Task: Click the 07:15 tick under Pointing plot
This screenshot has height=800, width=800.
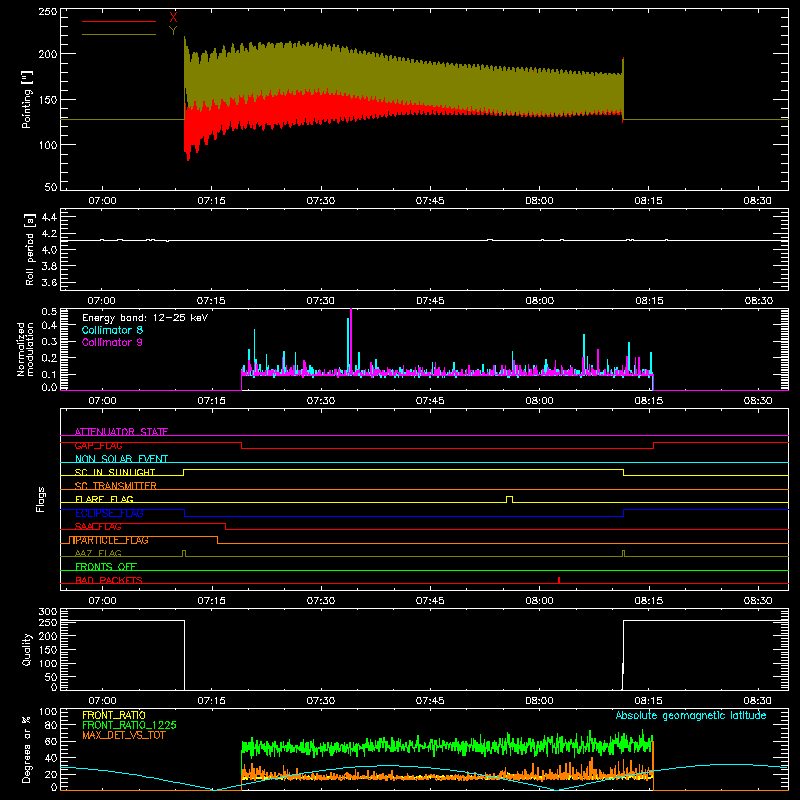Action: (211, 201)
